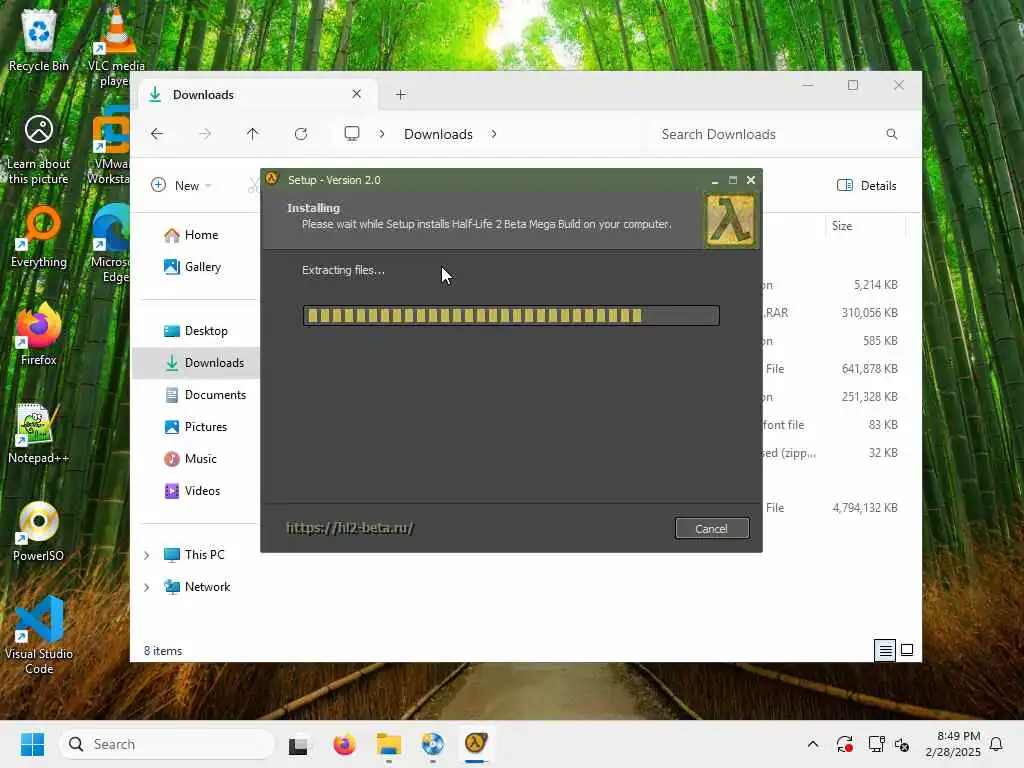The height and width of the screenshot is (768, 1024).
Task: Select the Visual Studio Code desktop icon
Action: 39,635
